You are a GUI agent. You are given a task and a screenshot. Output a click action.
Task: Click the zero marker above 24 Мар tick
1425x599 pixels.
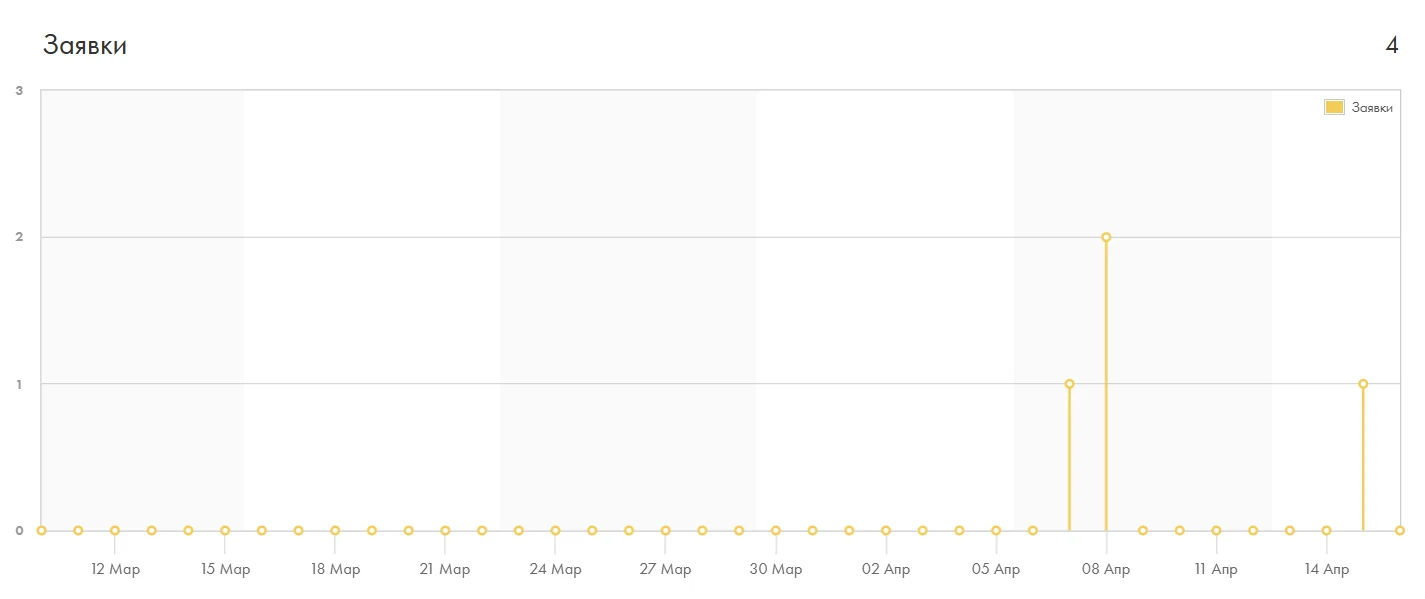point(555,530)
